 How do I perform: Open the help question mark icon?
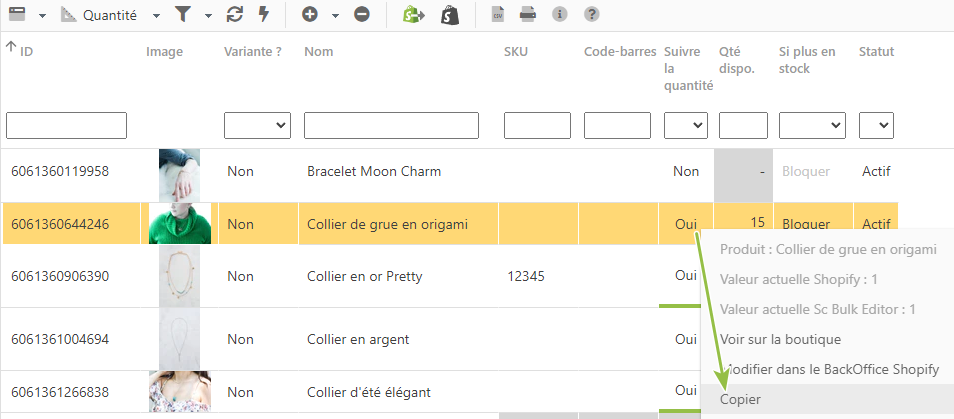[591, 15]
